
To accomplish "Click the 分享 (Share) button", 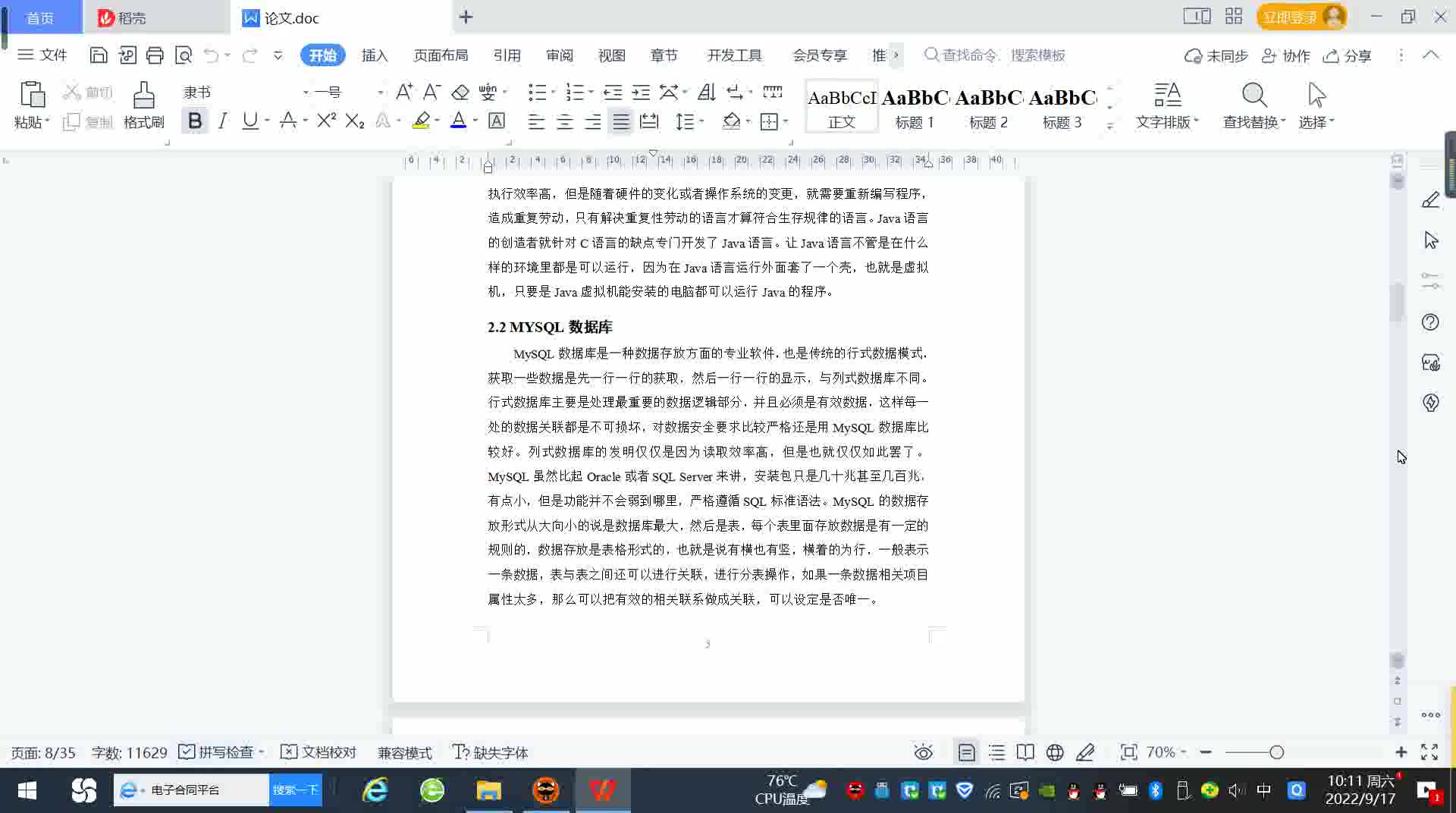I will [1348, 55].
